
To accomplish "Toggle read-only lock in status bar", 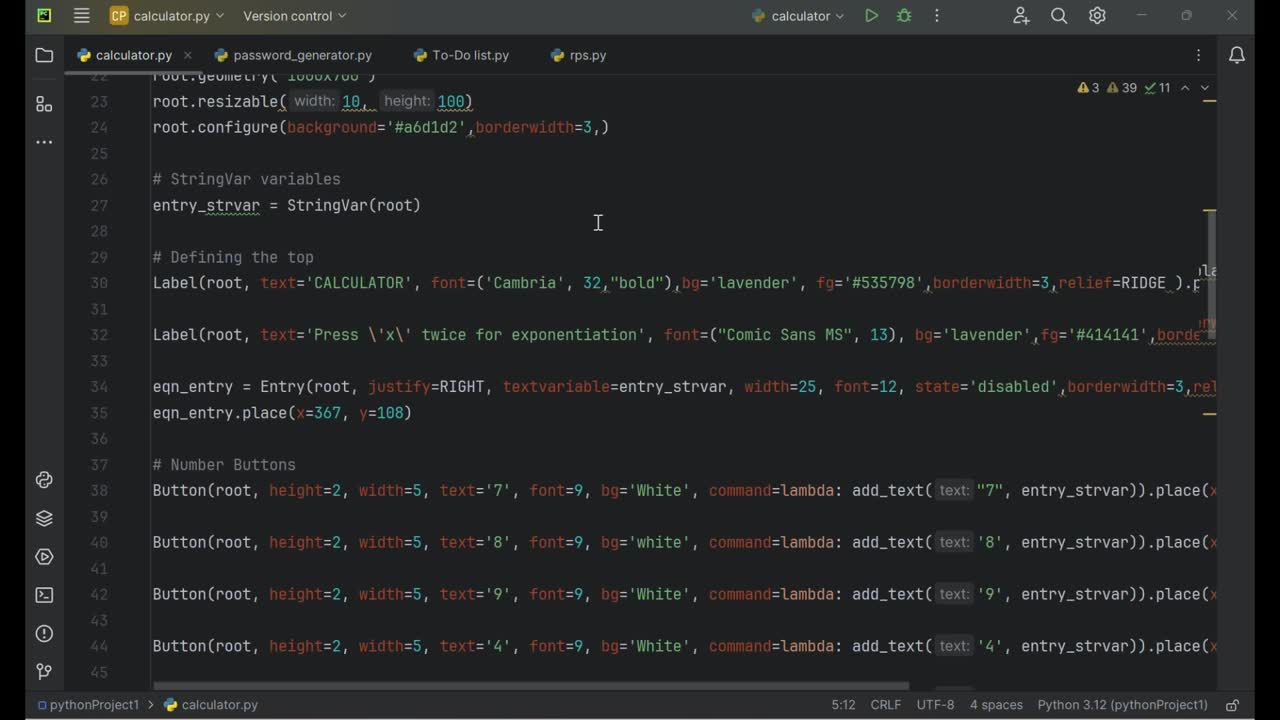I will point(1233,705).
